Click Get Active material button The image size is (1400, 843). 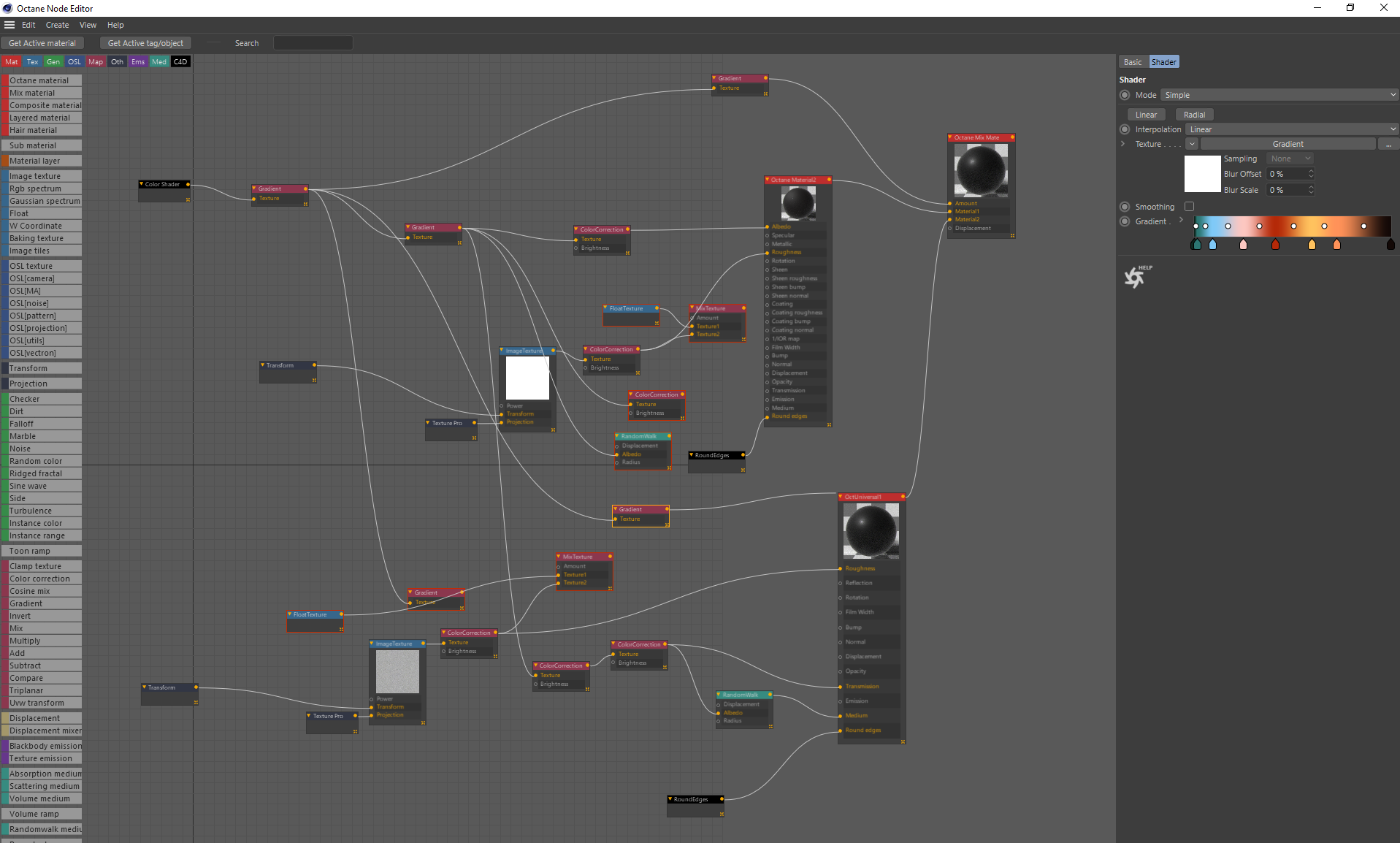coord(42,43)
